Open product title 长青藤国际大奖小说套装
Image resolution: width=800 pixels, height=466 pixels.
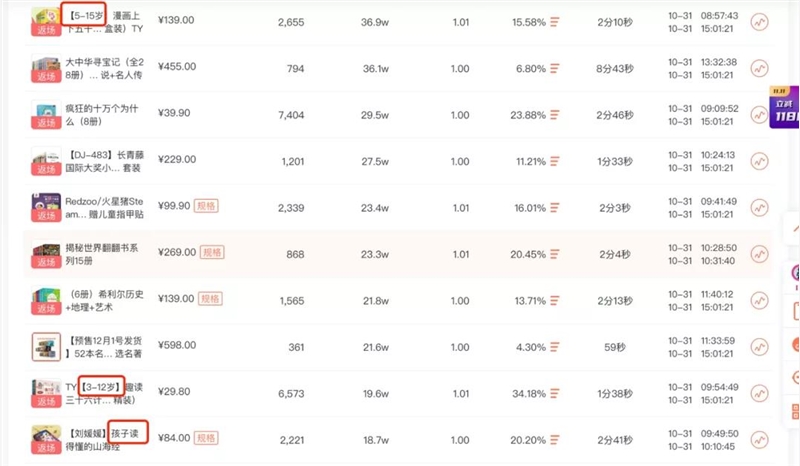click(105, 161)
